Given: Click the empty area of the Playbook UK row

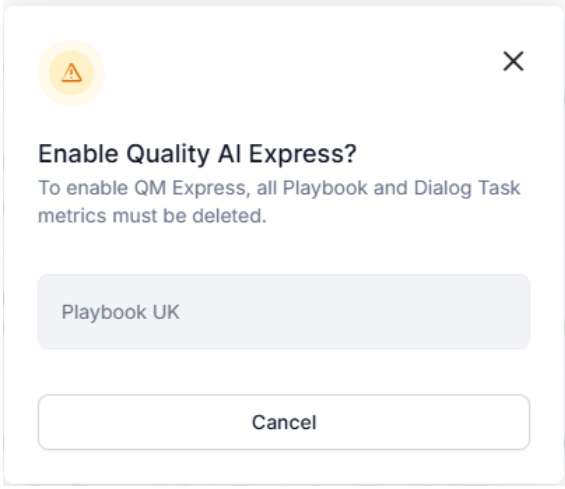Looking at the screenshot, I should pos(353,312).
